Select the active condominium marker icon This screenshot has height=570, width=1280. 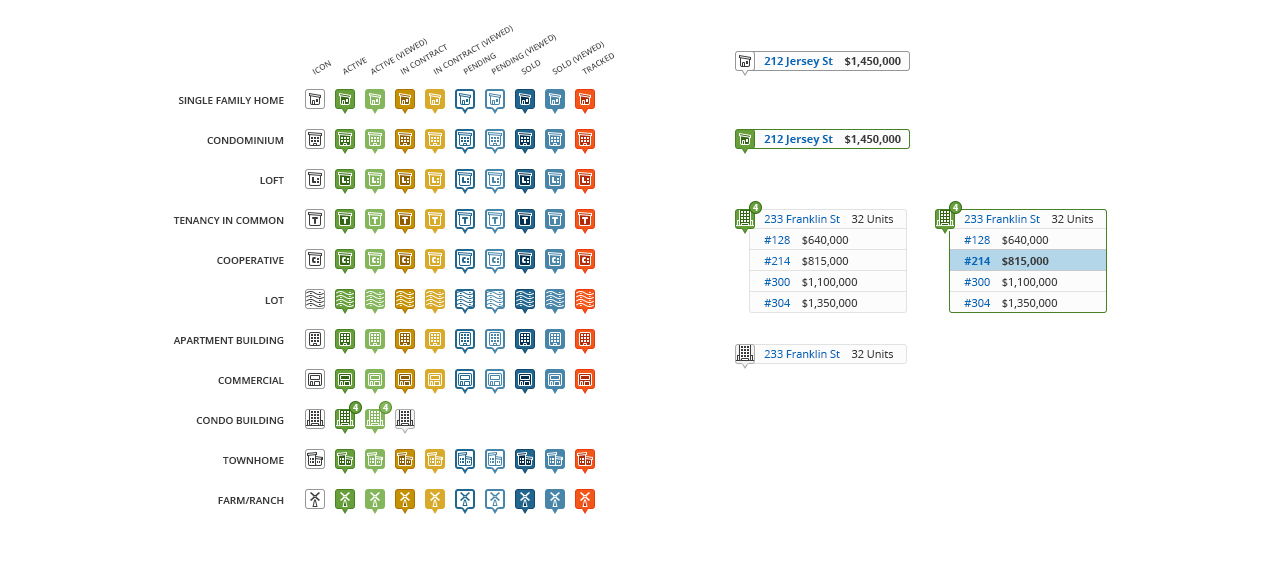[x=345, y=139]
